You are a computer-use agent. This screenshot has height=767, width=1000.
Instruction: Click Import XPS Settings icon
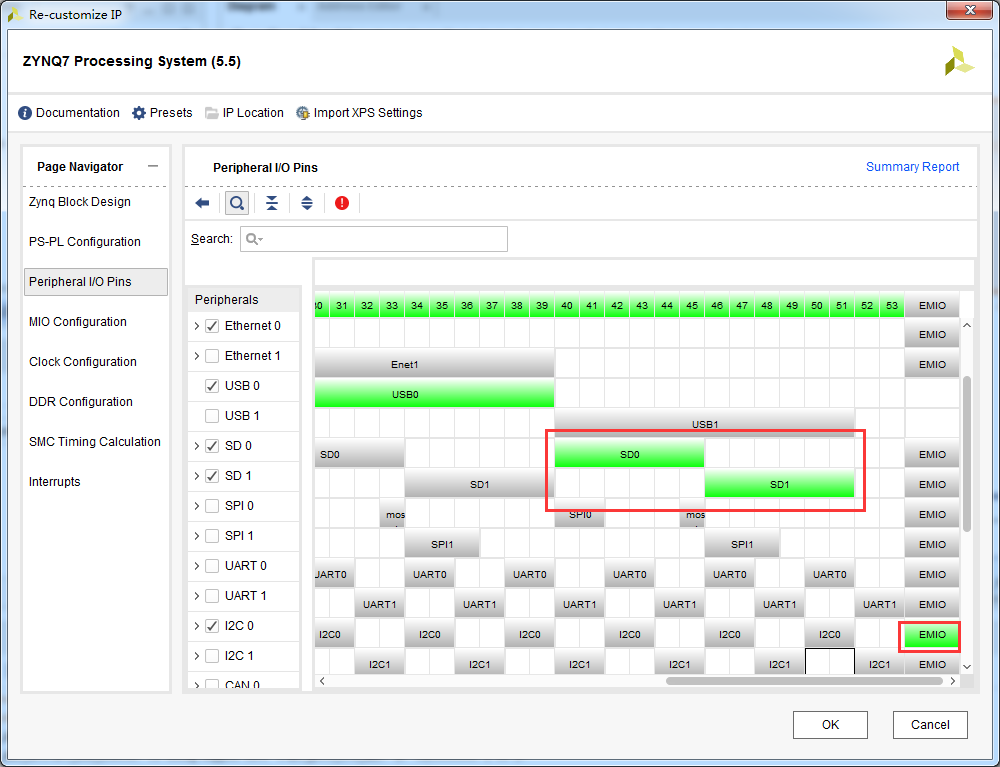(303, 113)
